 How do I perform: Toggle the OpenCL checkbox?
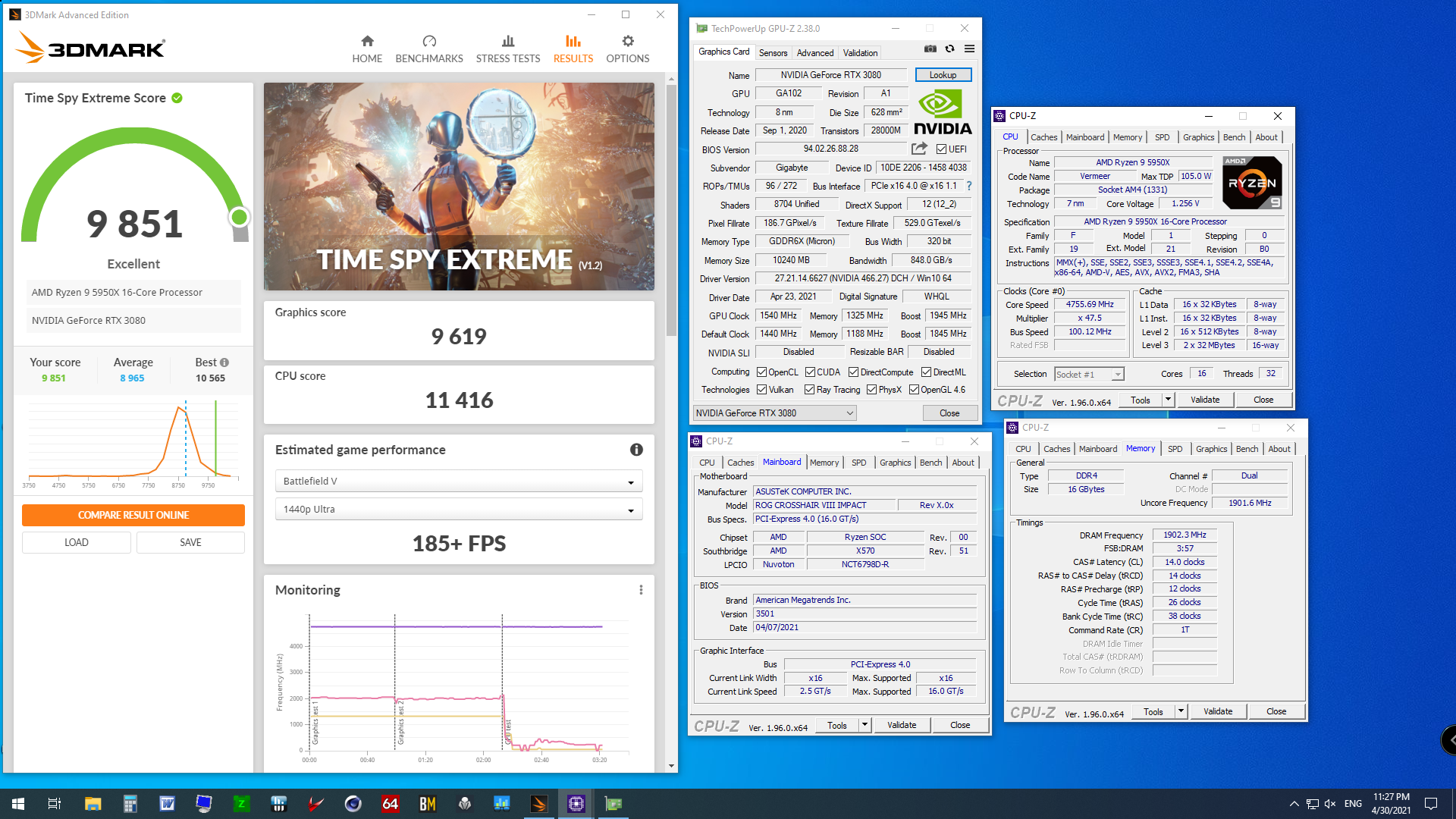pyautogui.click(x=761, y=372)
